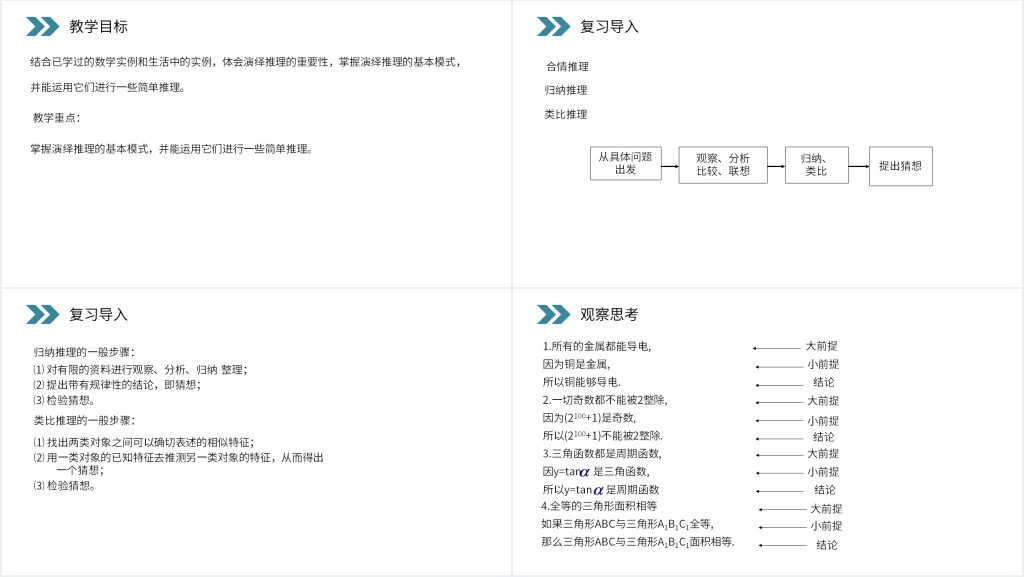Click 检验猜想 step under 类比推理 steps

[64, 486]
